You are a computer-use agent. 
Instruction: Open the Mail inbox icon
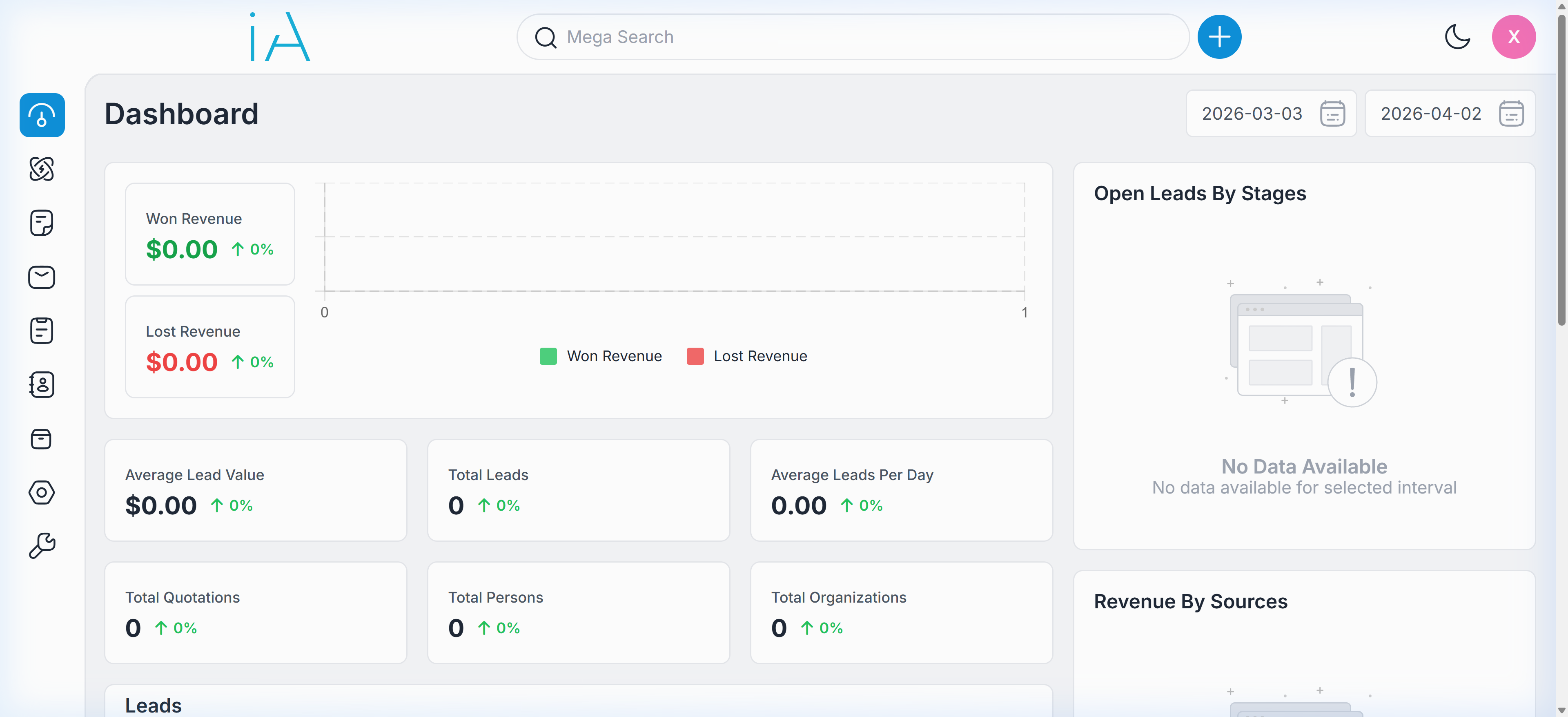click(x=41, y=277)
